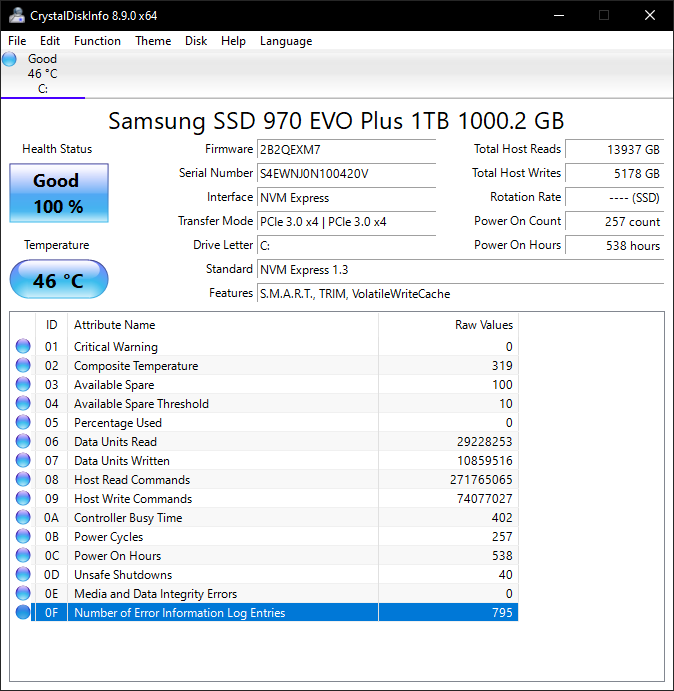This screenshot has width=674, height=691.
Task: Select the Percentage Used attribute name
Action: [x=118, y=423]
